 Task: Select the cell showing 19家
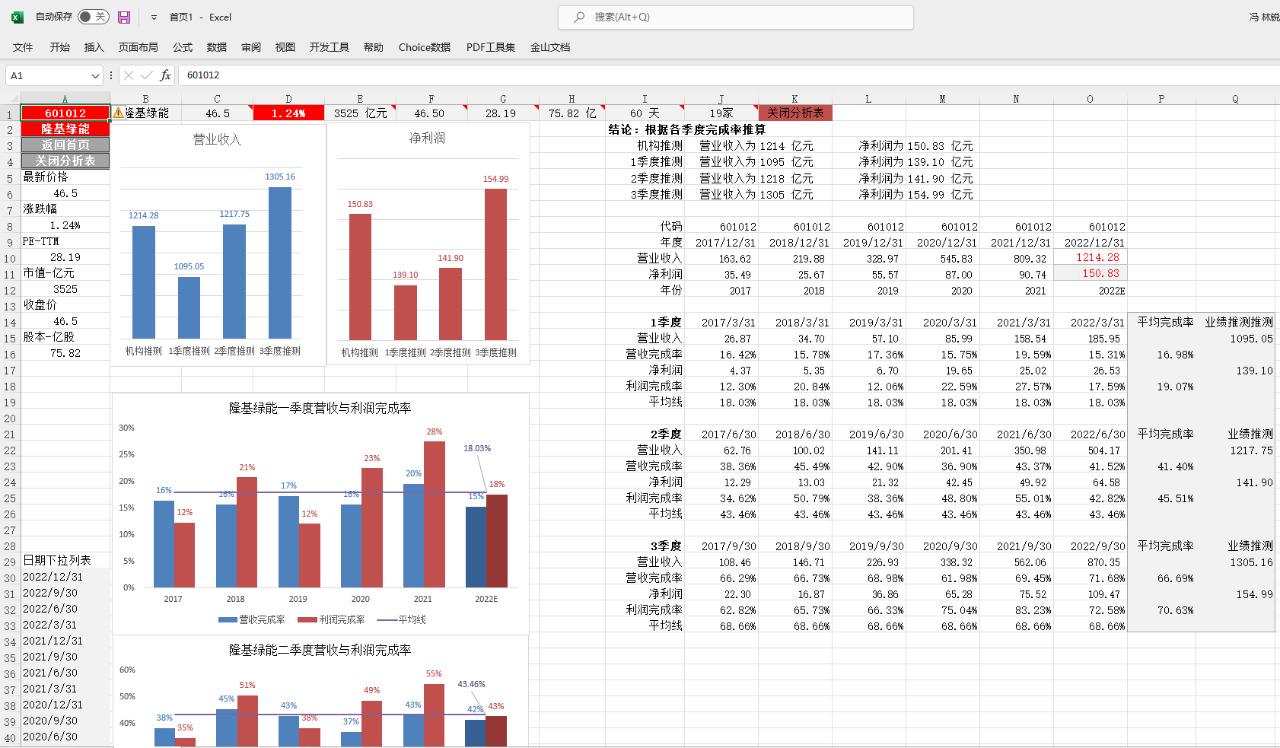coord(722,113)
